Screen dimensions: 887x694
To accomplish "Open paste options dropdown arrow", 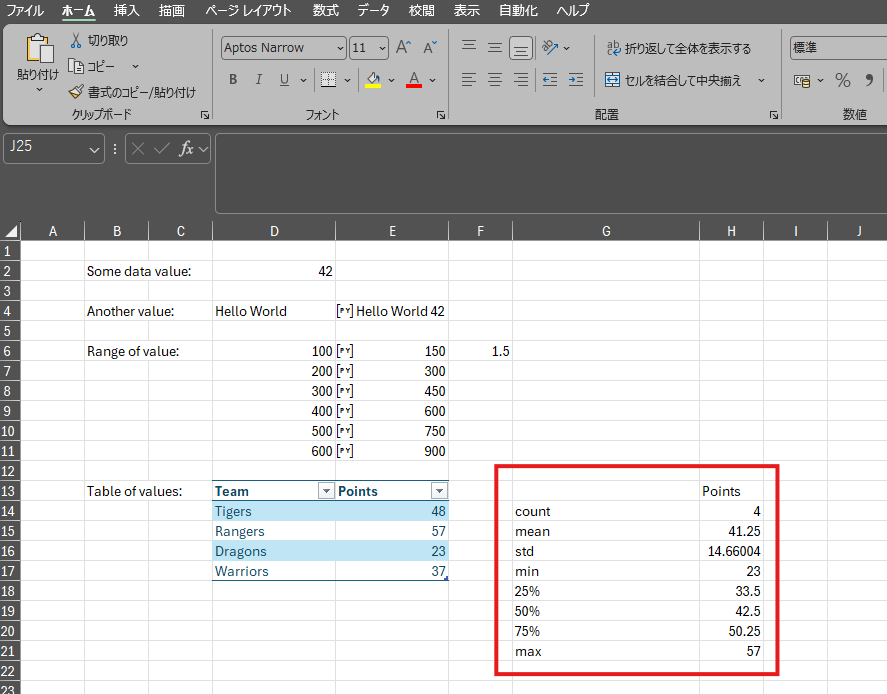I will [x=39, y=89].
